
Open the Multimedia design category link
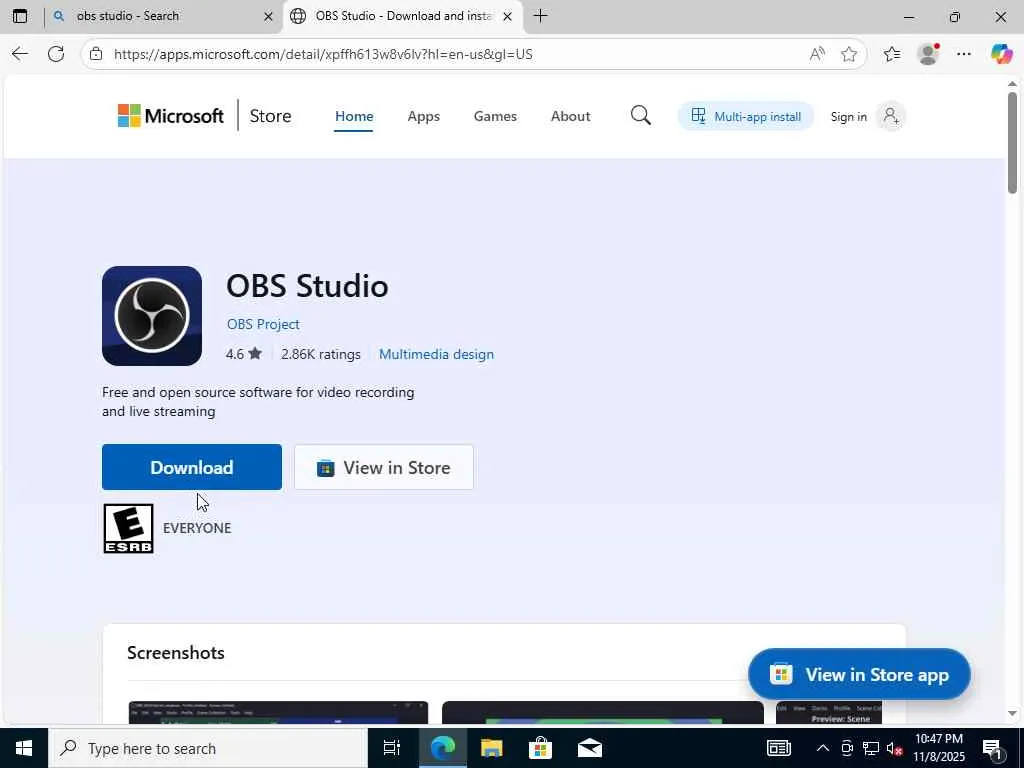(x=436, y=355)
